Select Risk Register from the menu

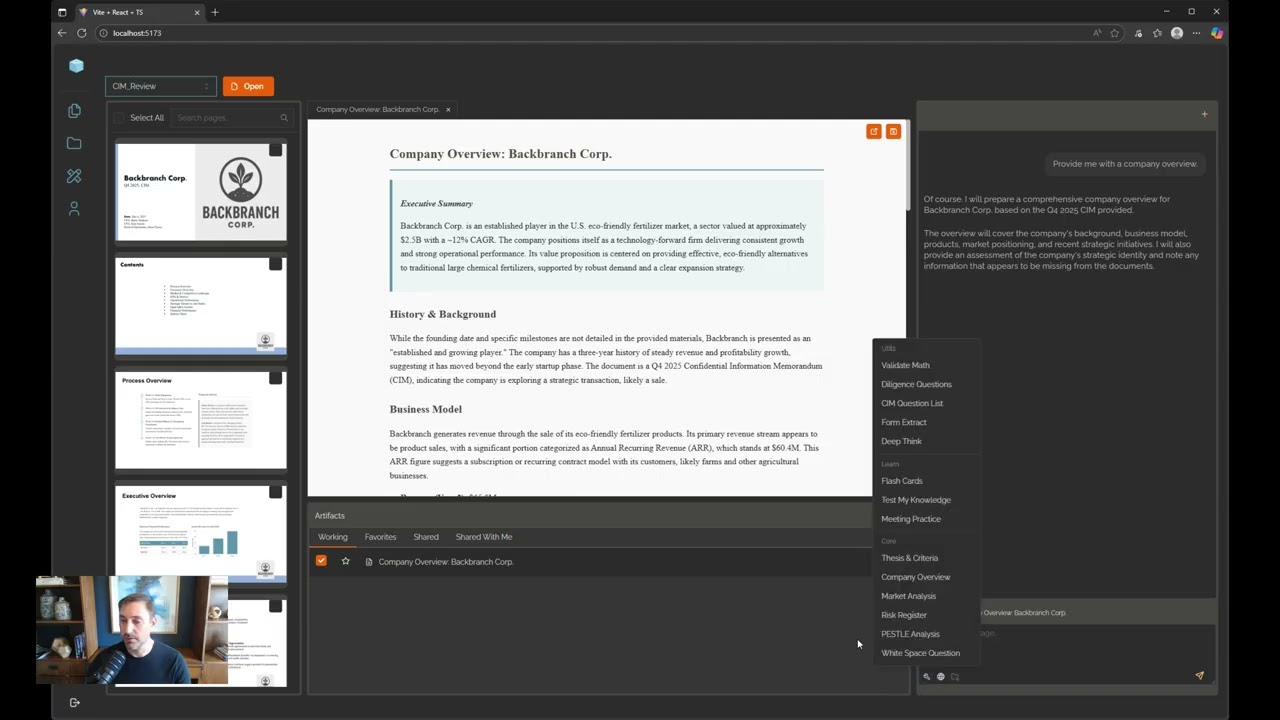[x=904, y=615]
